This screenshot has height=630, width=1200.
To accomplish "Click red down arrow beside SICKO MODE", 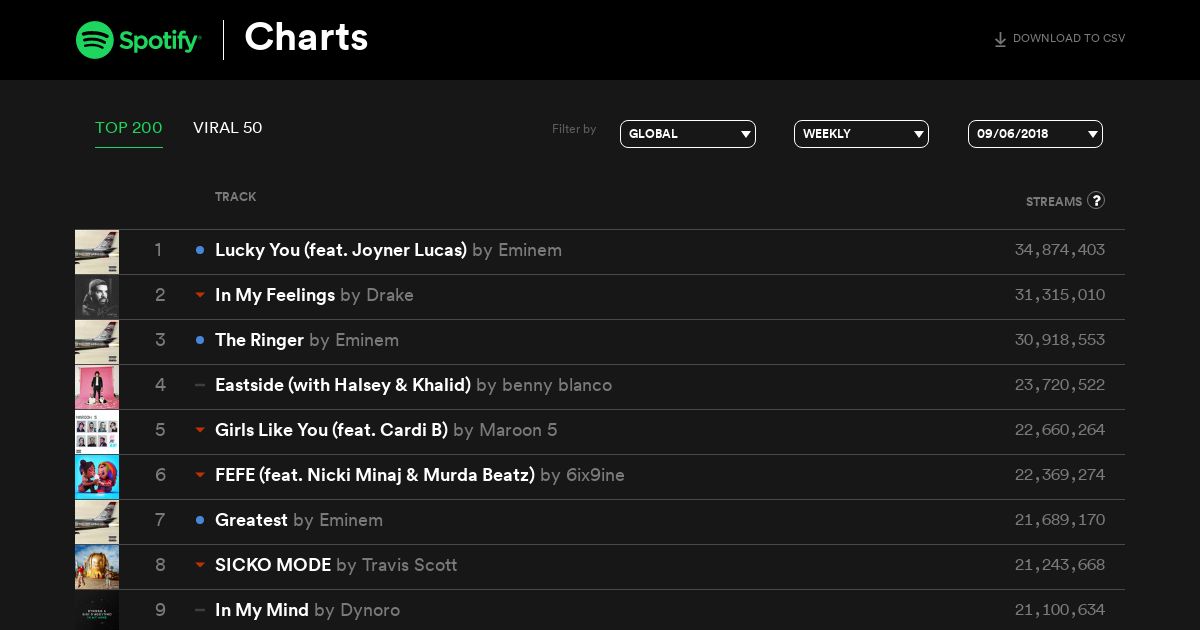I will [x=200, y=565].
